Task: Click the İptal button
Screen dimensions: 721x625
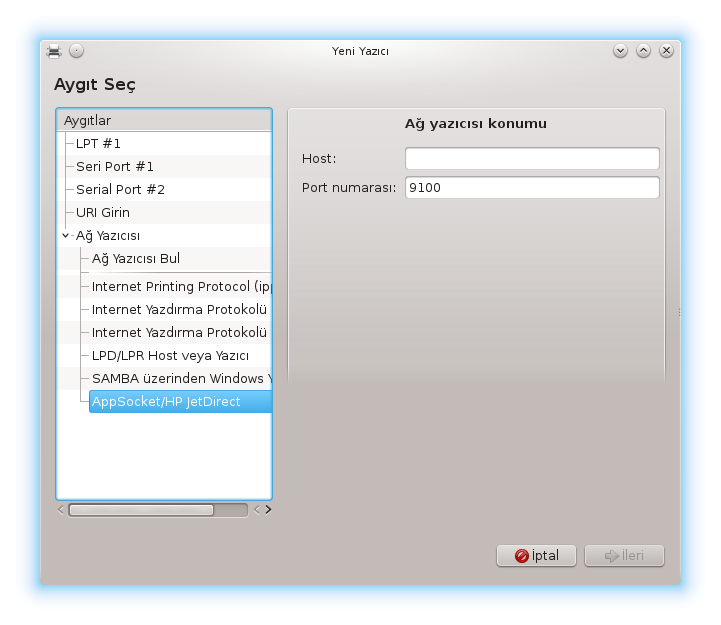Action: [x=536, y=556]
